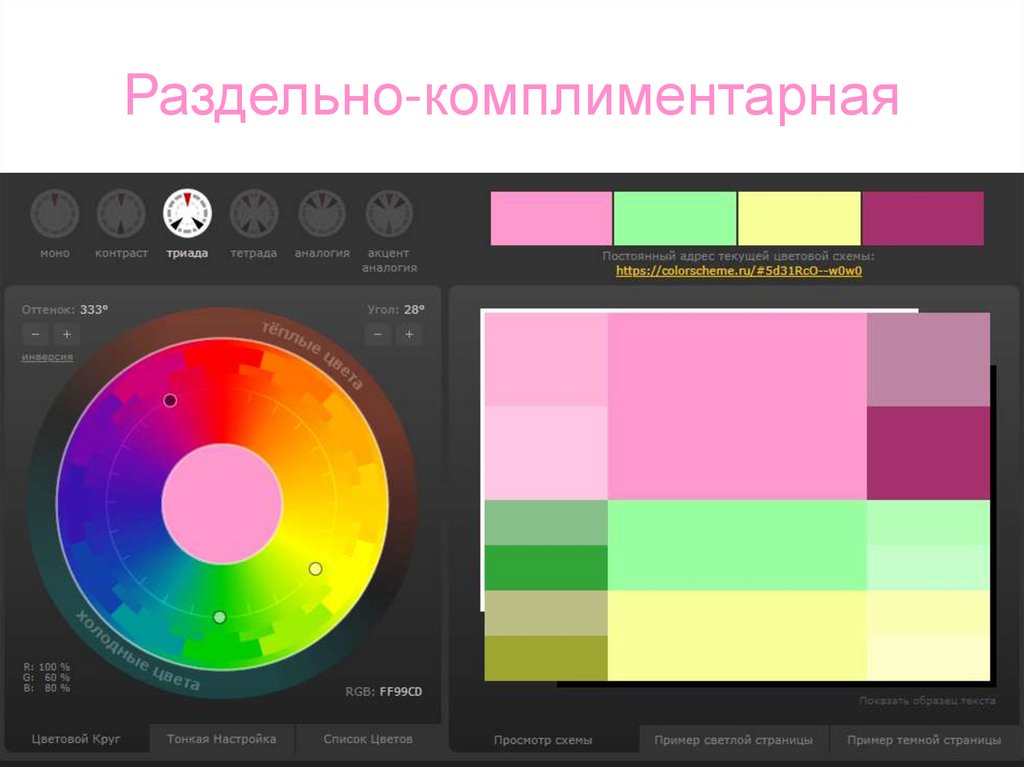1024x767 pixels.
Task: Switch to the Список Цветов tab
Action: pos(368,739)
